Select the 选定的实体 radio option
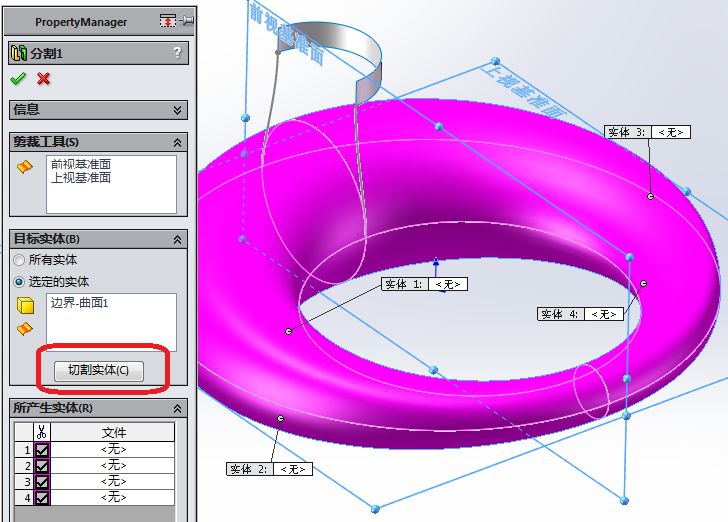Image resolution: width=728 pixels, height=522 pixels. [19, 282]
